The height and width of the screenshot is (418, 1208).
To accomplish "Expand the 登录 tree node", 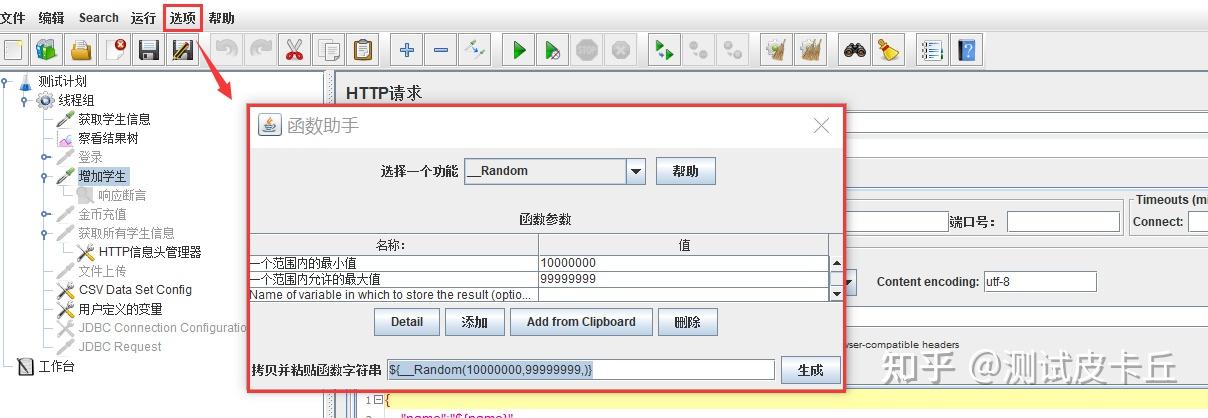I will tap(45, 157).
